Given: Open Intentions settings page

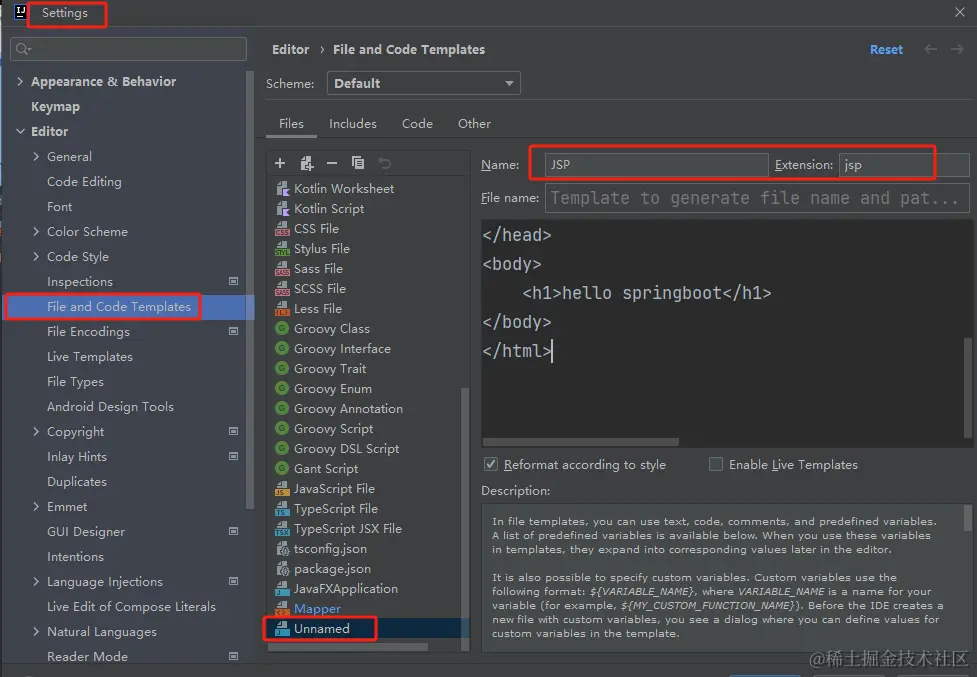Looking at the screenshot, I should pos(75,556).
